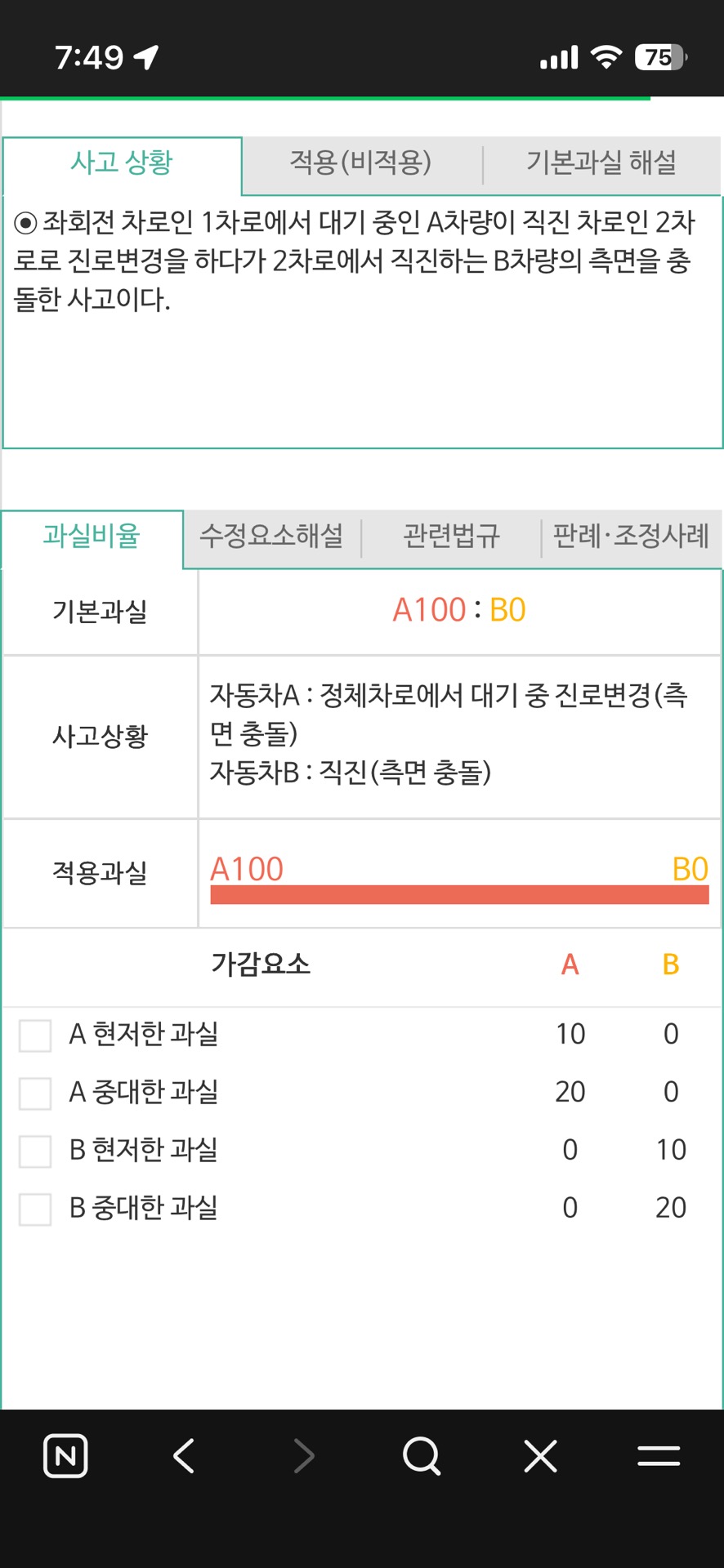Image resolution: width=724 pixels, height=1568 pixels.
Task: Check the 'A 중대한 과실' checkbox
Action: (x=35, y=1093)
